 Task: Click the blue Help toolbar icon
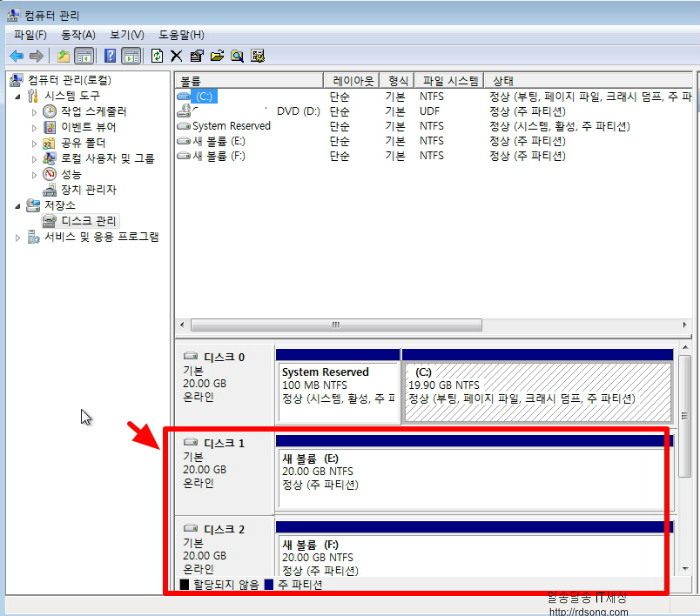pyautogui.click(x=109, y=56)
